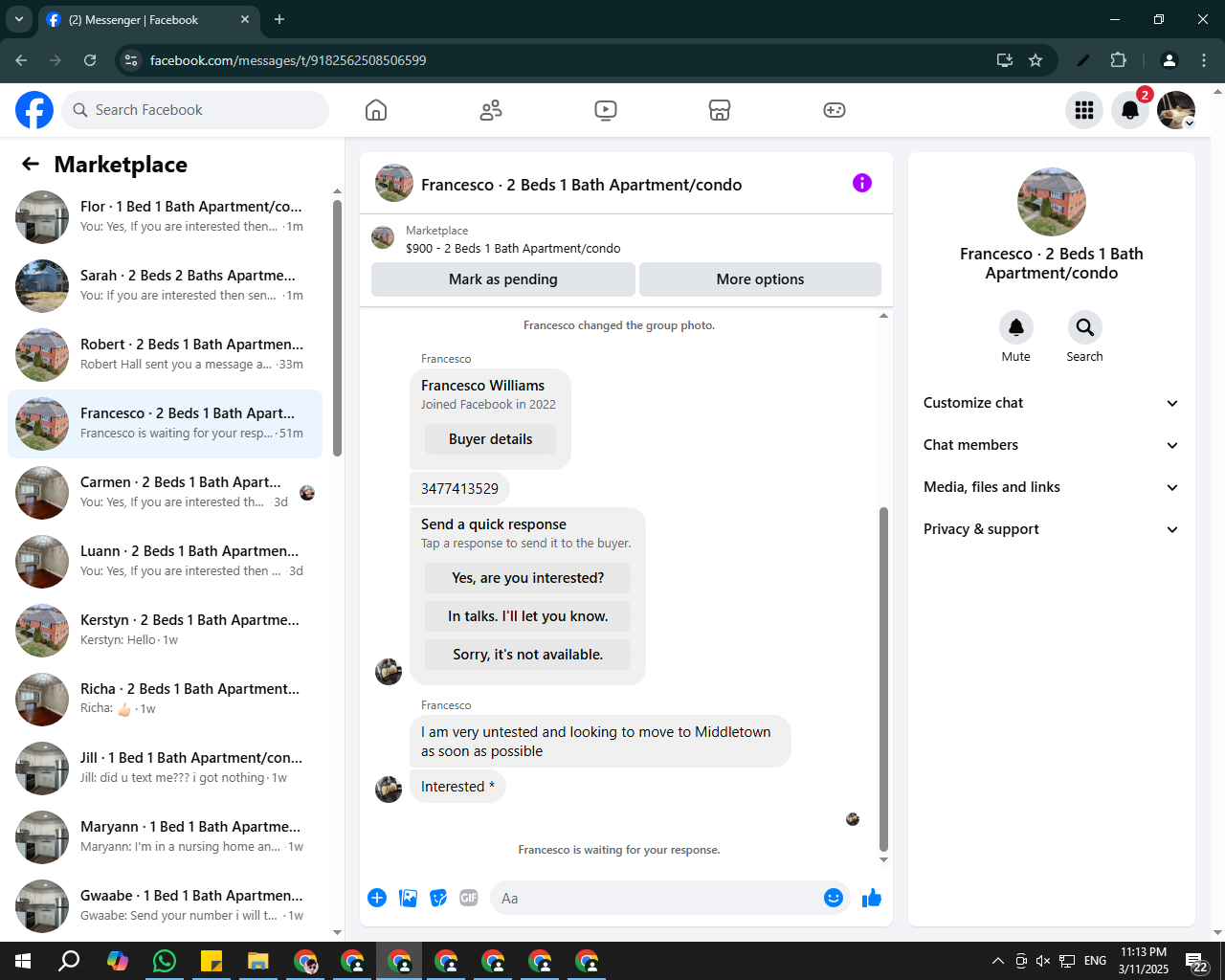The height and width of the screenshot is (980, 1225).
Task: Expand Customize chat section
Action: 1051,403
